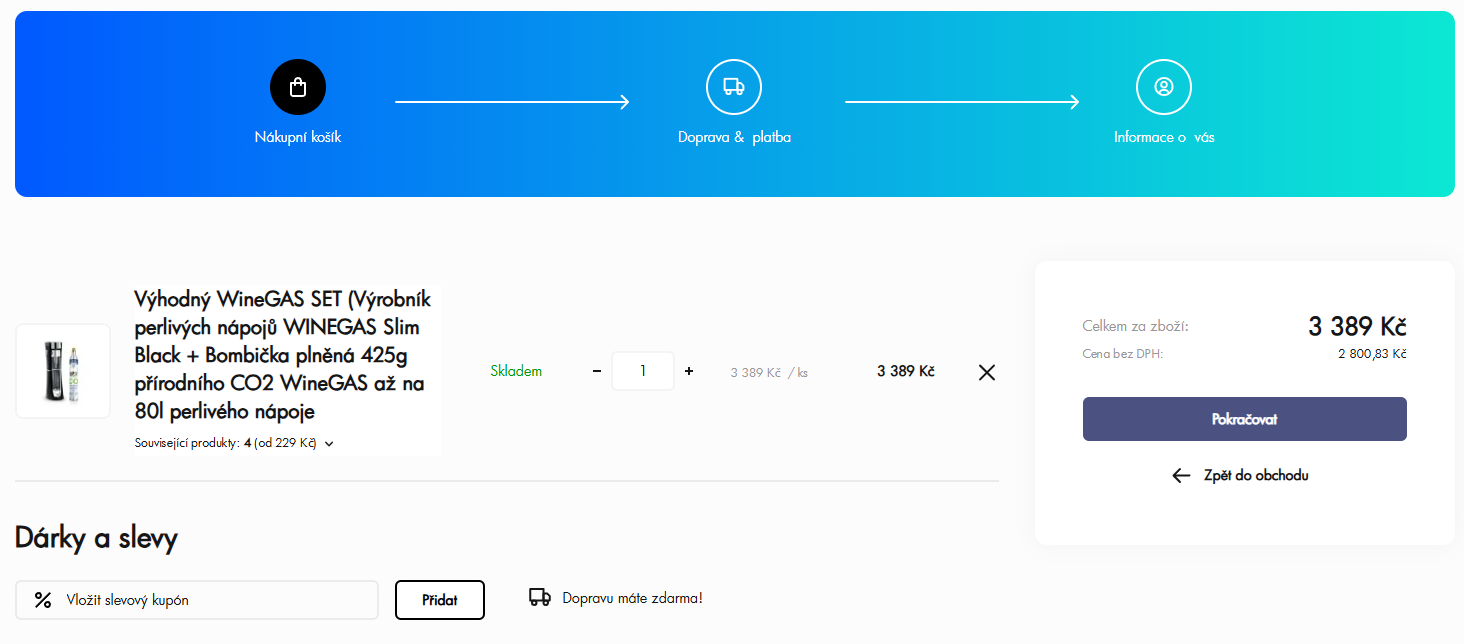Click the truck icon beside free shipping notice

540,597
